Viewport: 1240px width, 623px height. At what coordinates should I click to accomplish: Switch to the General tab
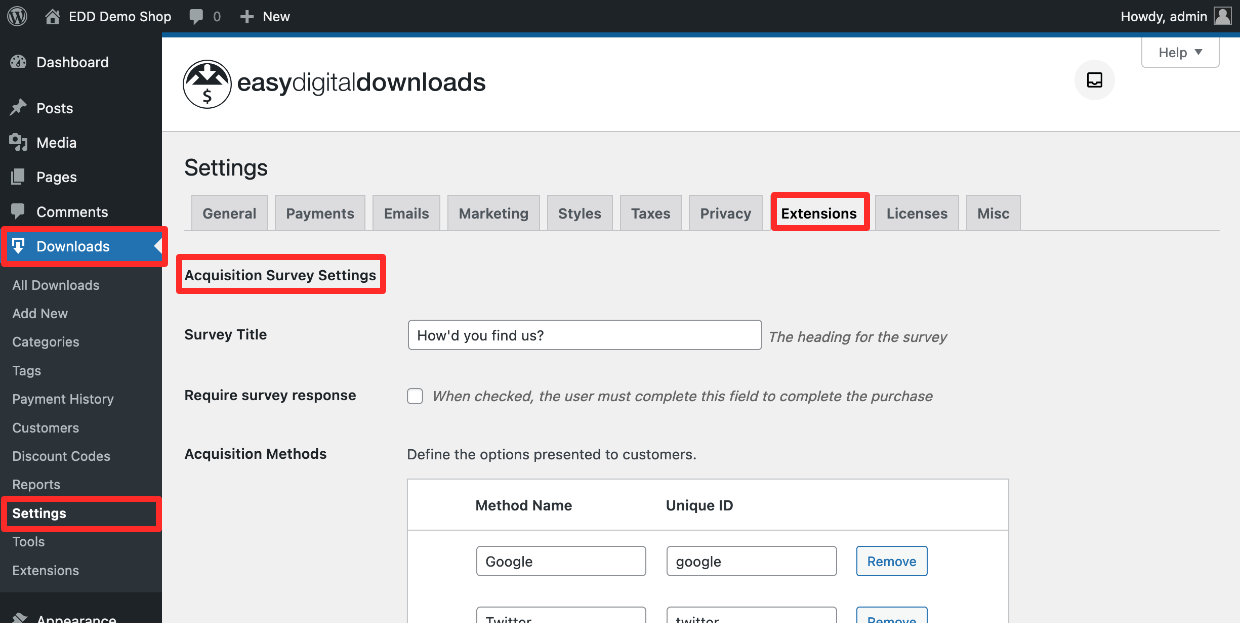pyautogui.click(x=229, y=213)
